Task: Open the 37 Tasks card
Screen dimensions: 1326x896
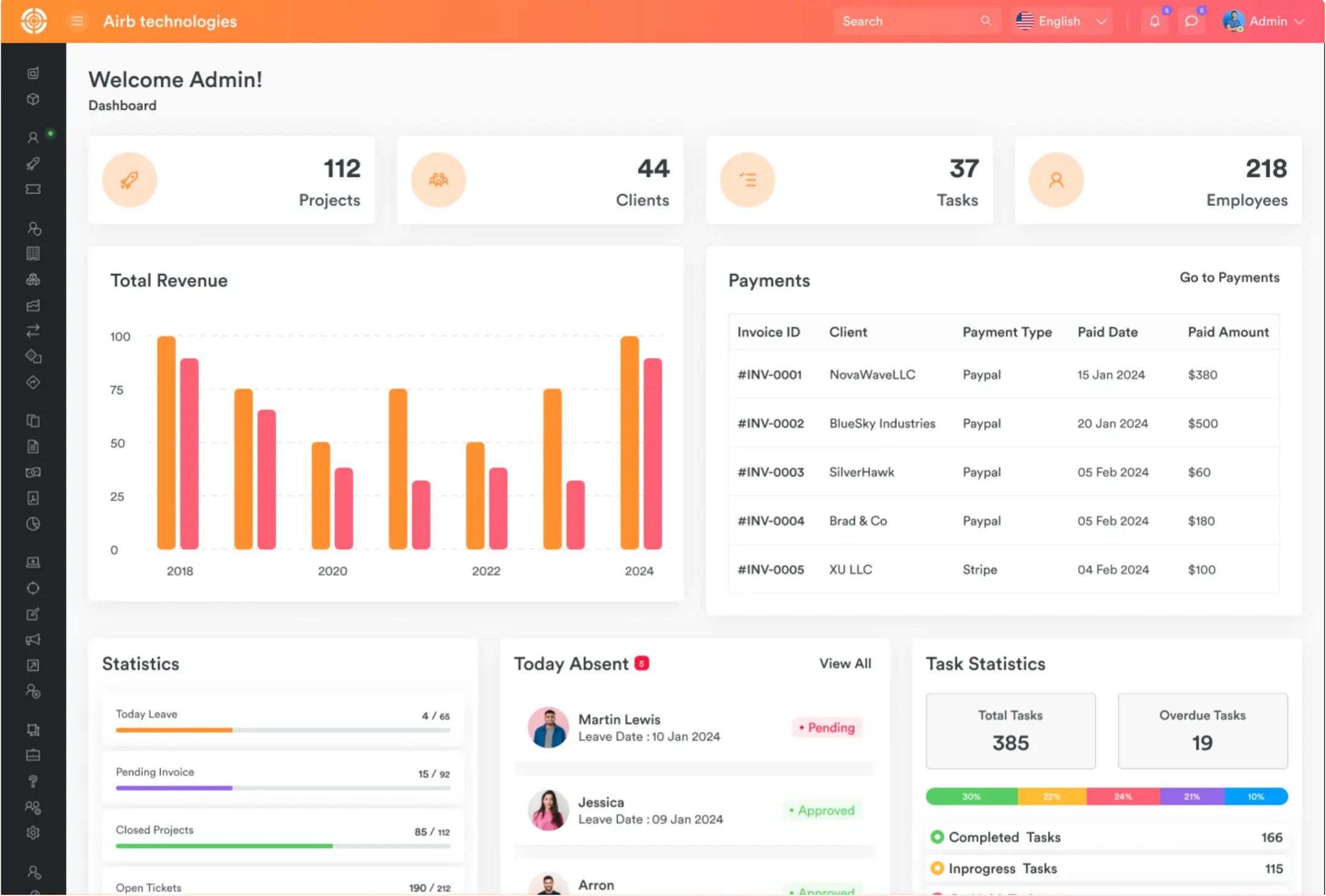Action: click(849, 180)
